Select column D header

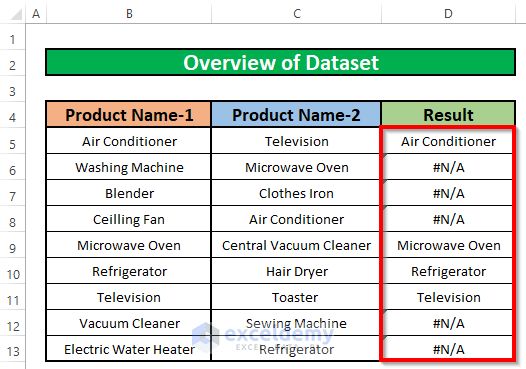coord(448,13)
